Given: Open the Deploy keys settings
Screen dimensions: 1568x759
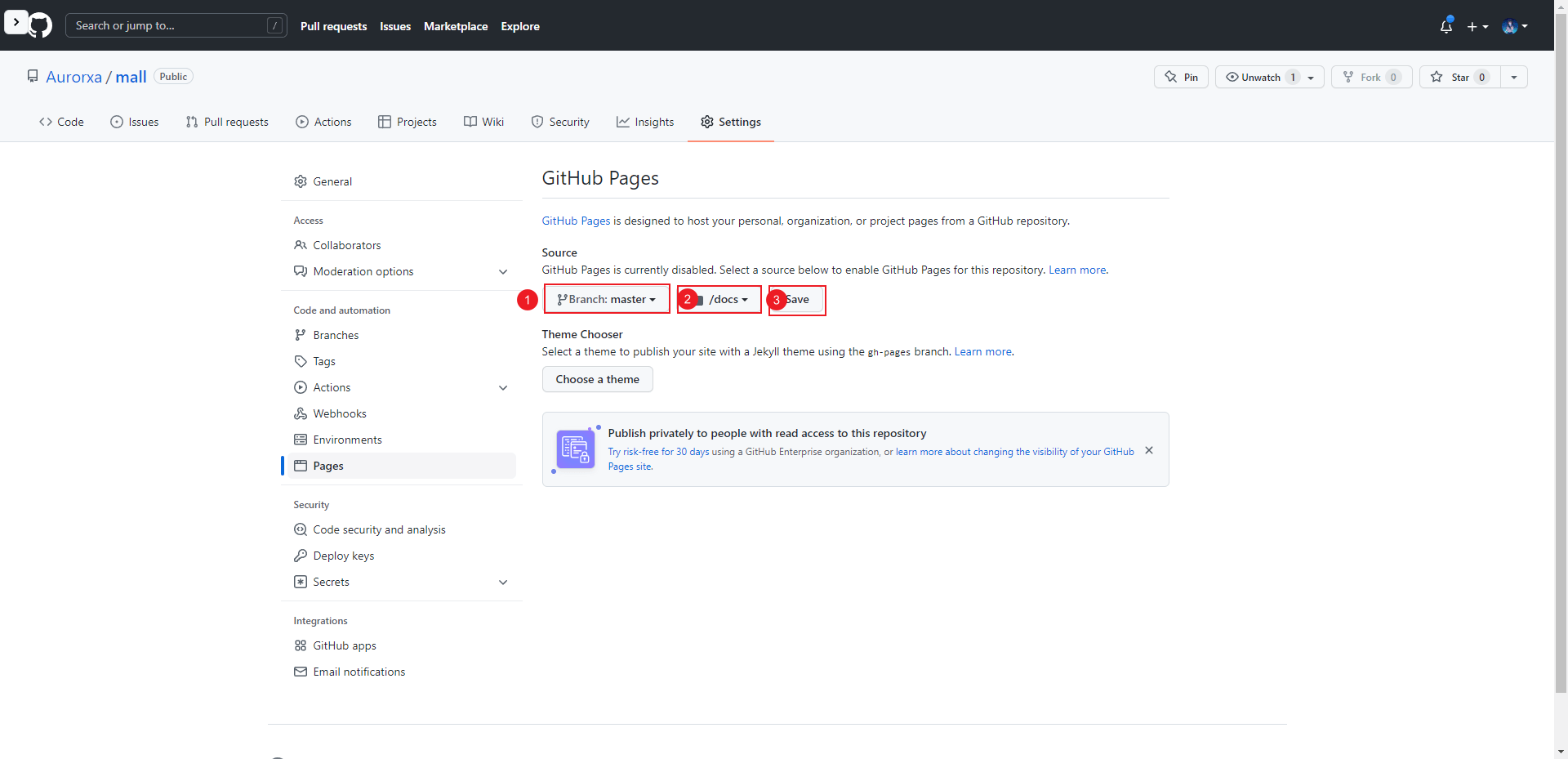Looking at the screenshot, I should coord(343,556).
